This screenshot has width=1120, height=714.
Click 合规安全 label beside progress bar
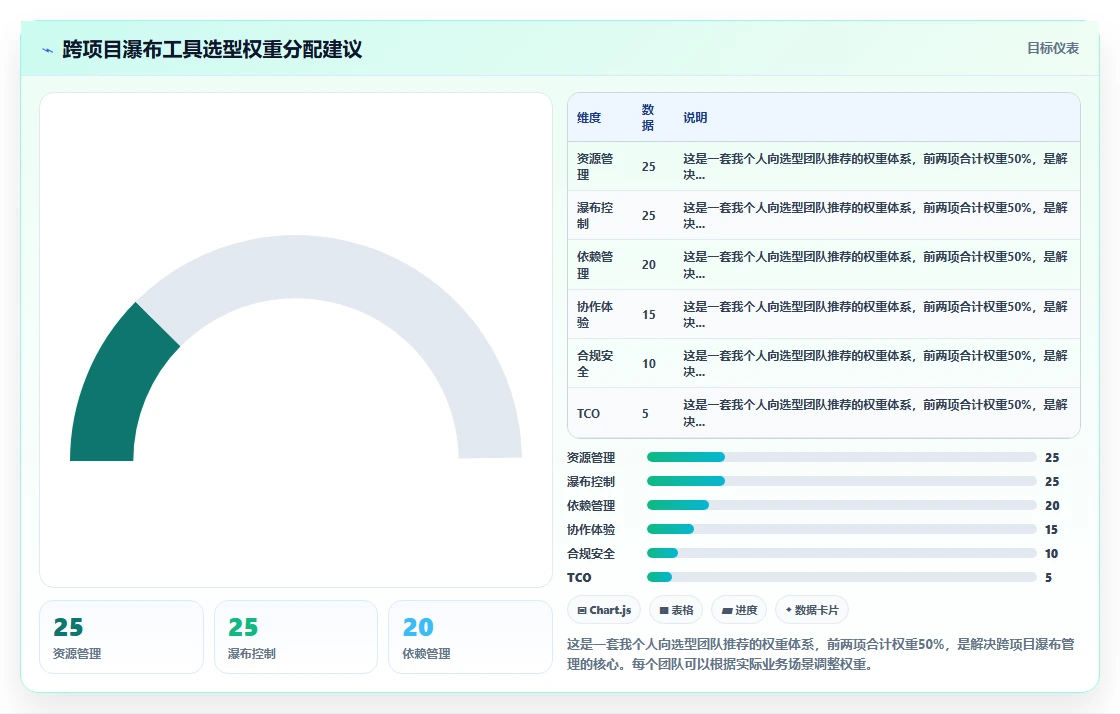point(591,553)
